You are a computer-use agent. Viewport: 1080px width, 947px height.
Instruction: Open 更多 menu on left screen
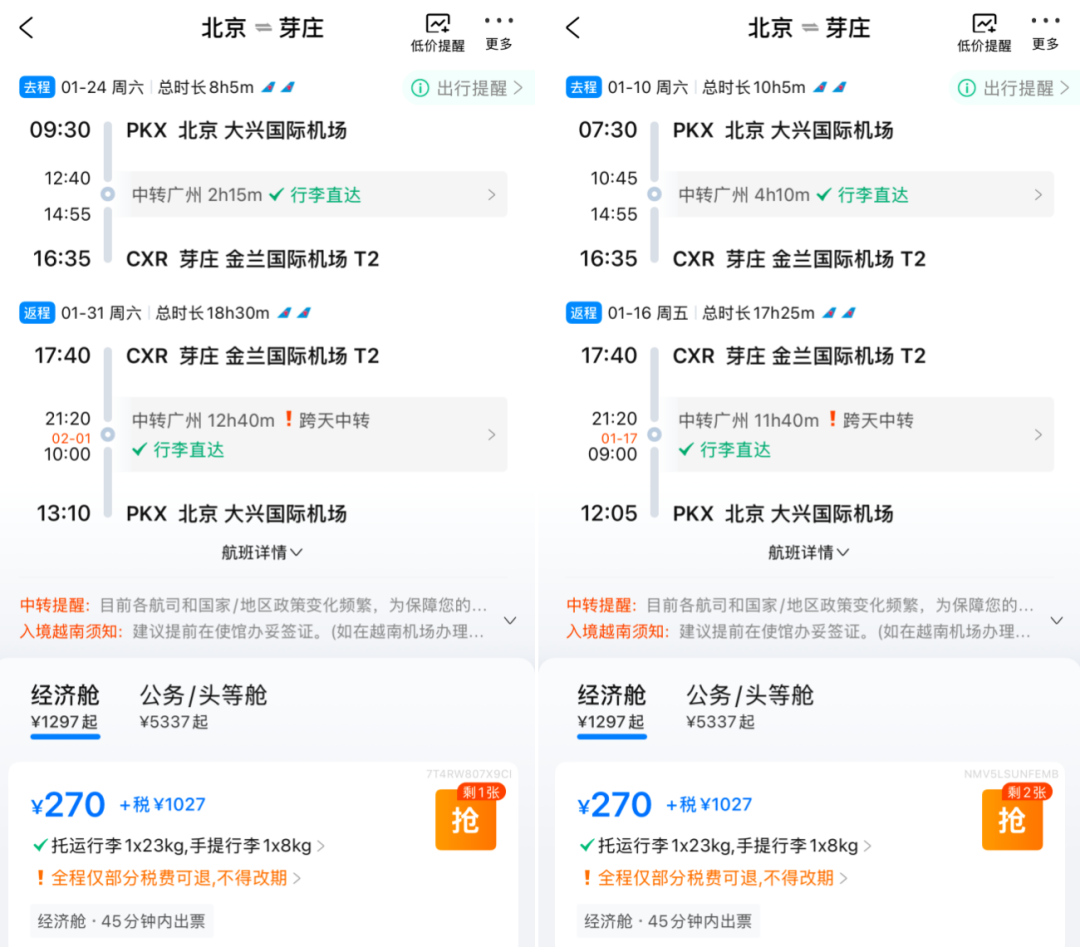pos(499,32)
